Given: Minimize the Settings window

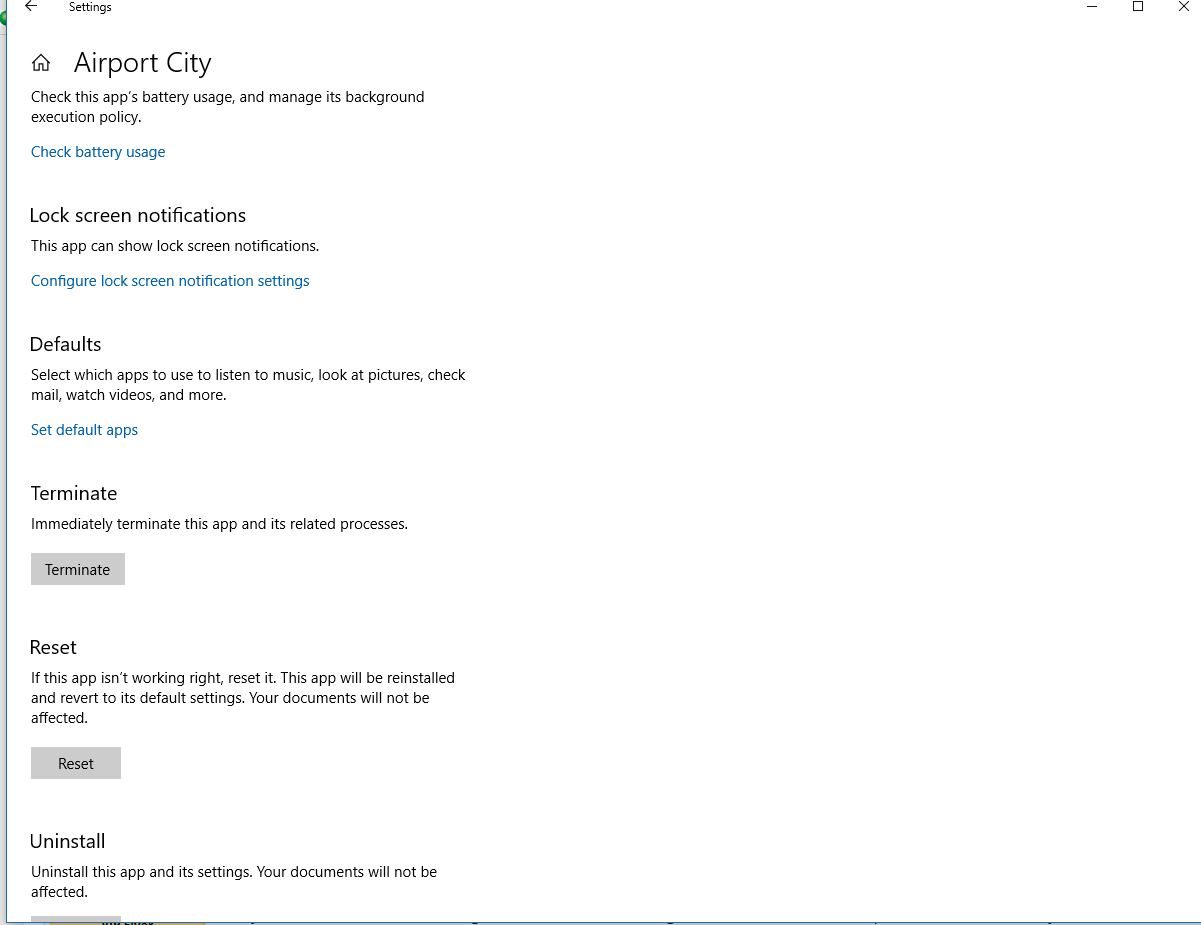Looking at the screenshot, I should click(1091, 7).
